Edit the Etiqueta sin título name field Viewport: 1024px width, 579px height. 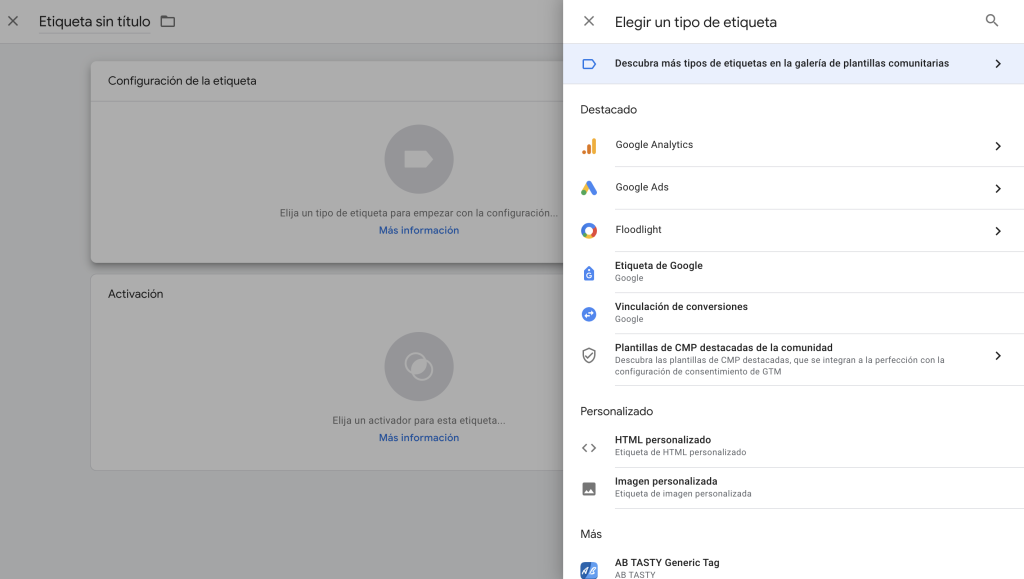click(x=94, y=22)
